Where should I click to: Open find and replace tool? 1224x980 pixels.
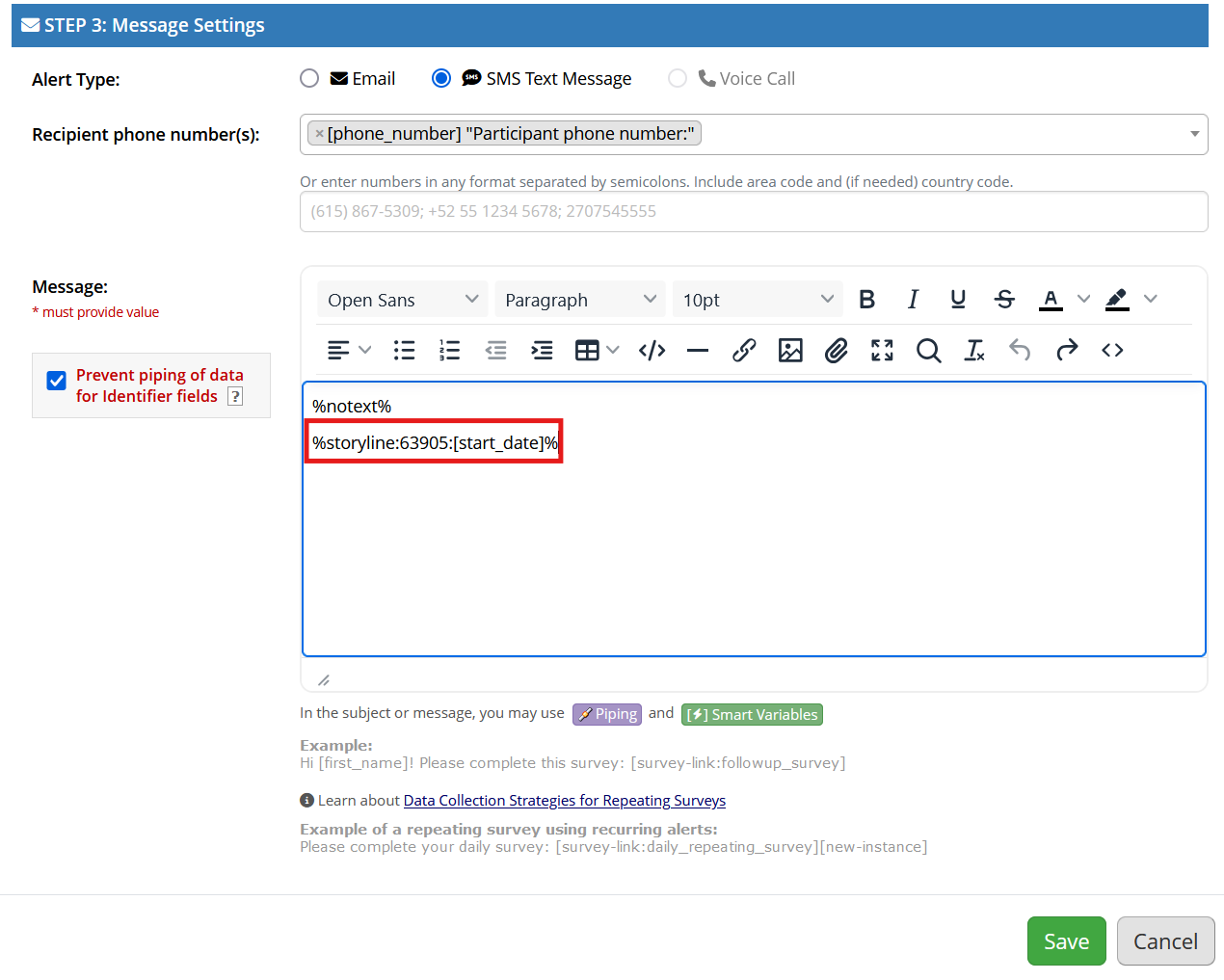928,350
